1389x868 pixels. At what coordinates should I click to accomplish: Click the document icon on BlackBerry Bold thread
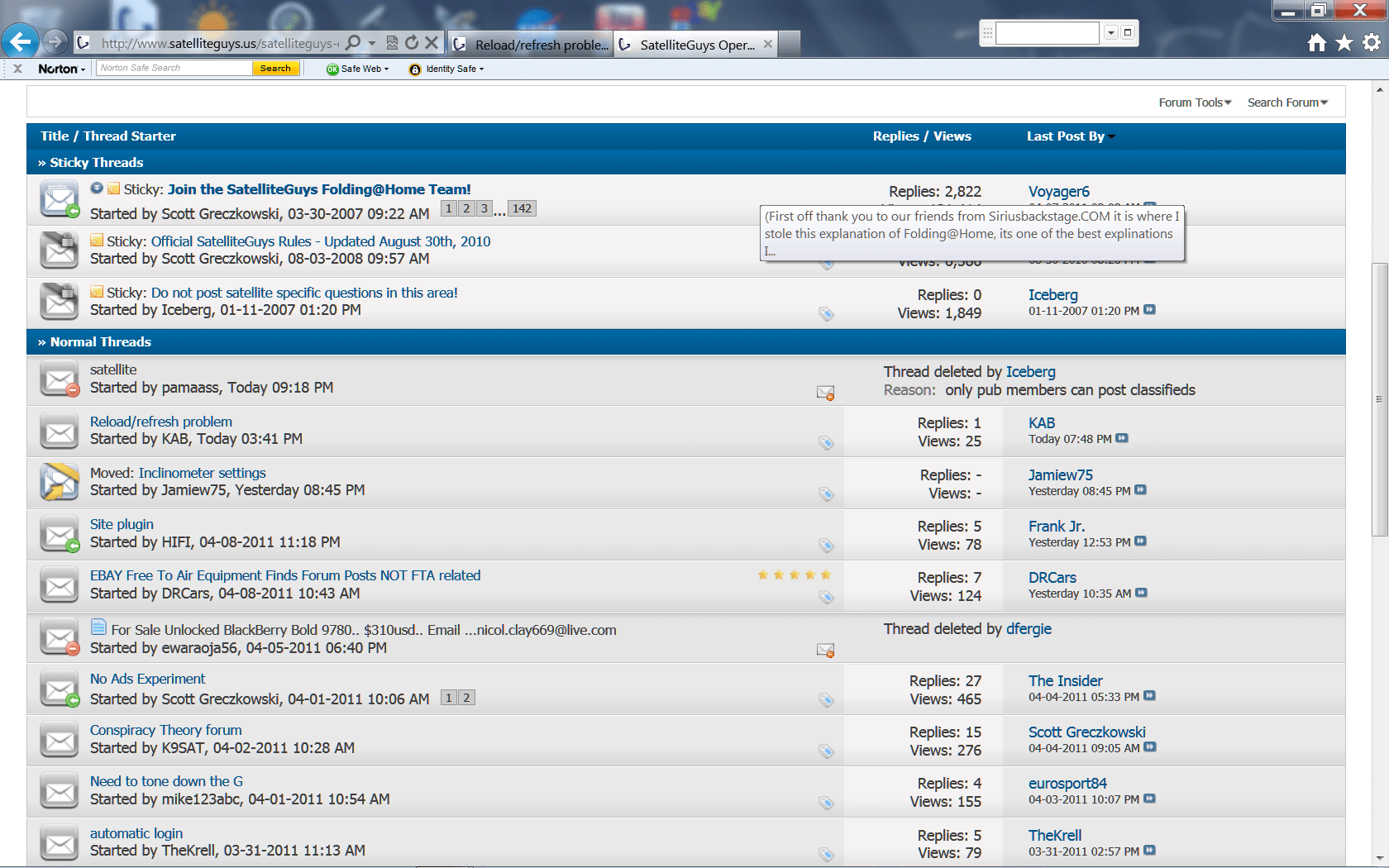98,627
